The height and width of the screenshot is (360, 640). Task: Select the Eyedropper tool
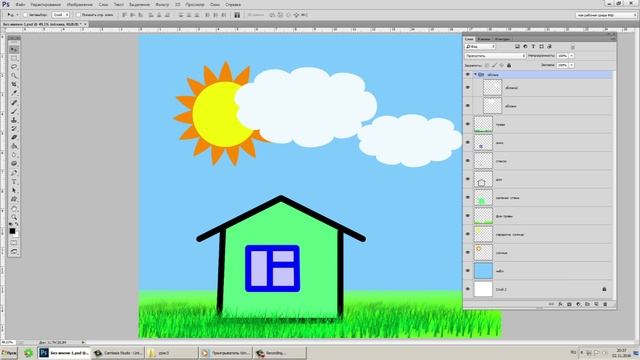tap(14, 93)
